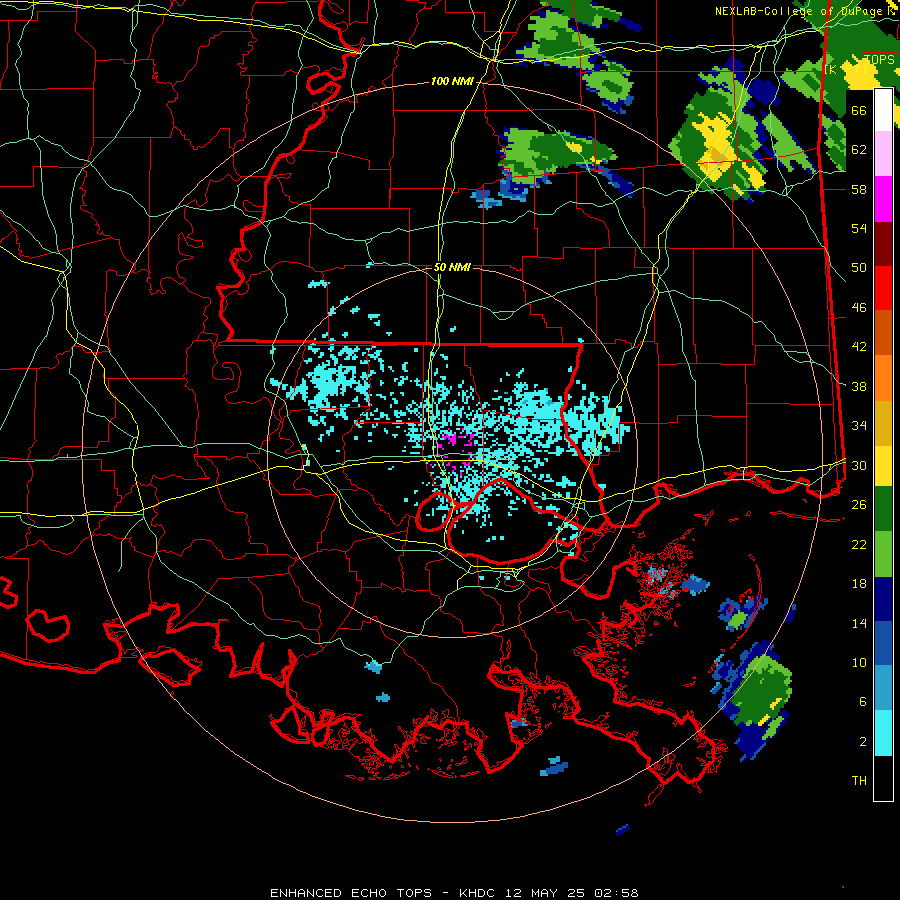Click the legend value "10"
This screenshot has width=900, height=900.
coord(859,663)
